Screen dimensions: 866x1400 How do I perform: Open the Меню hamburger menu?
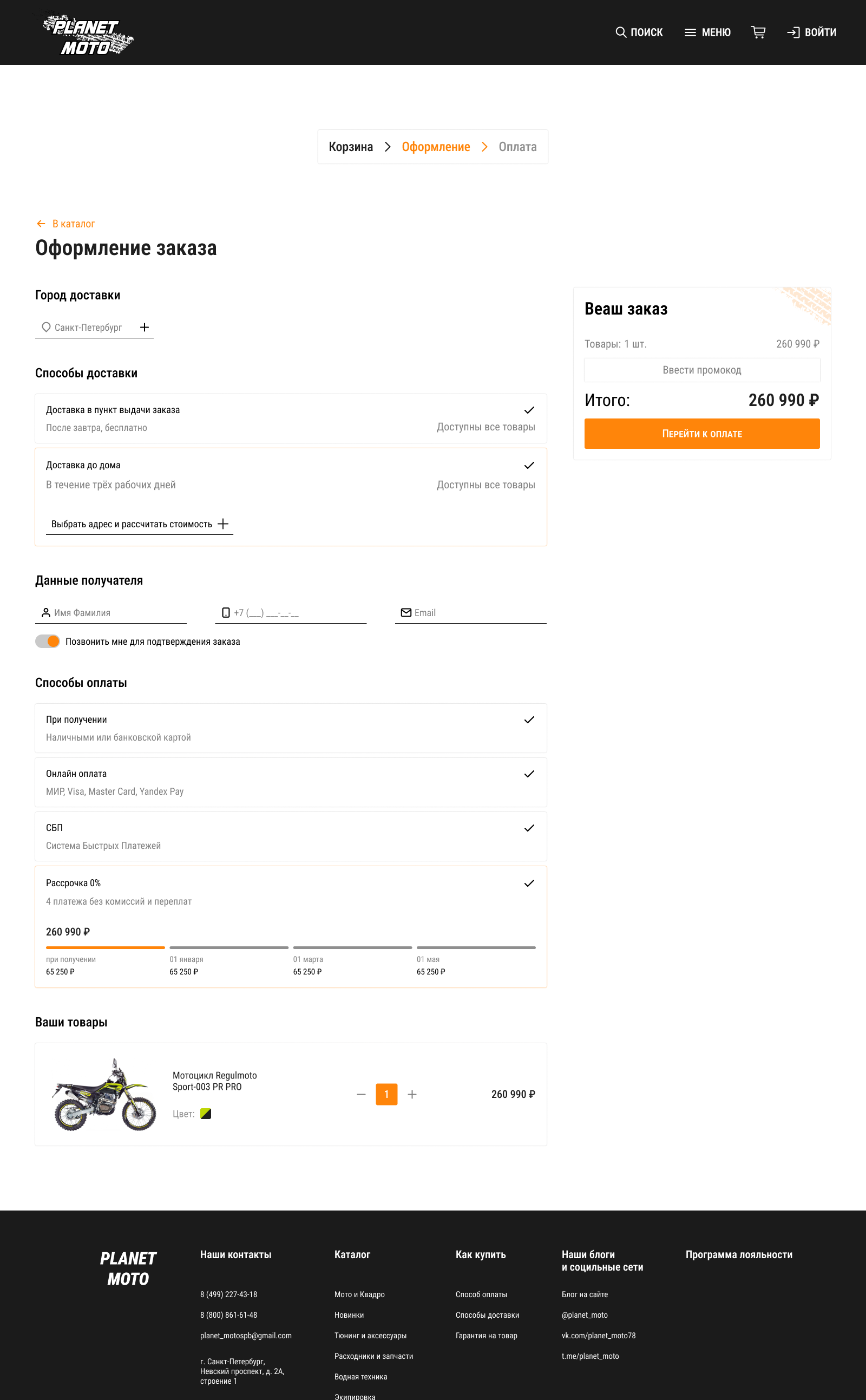coord(707,32)
